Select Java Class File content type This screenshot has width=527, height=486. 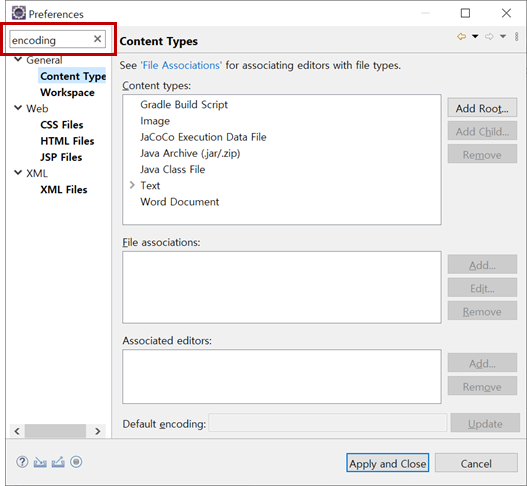tap(172, 169)
